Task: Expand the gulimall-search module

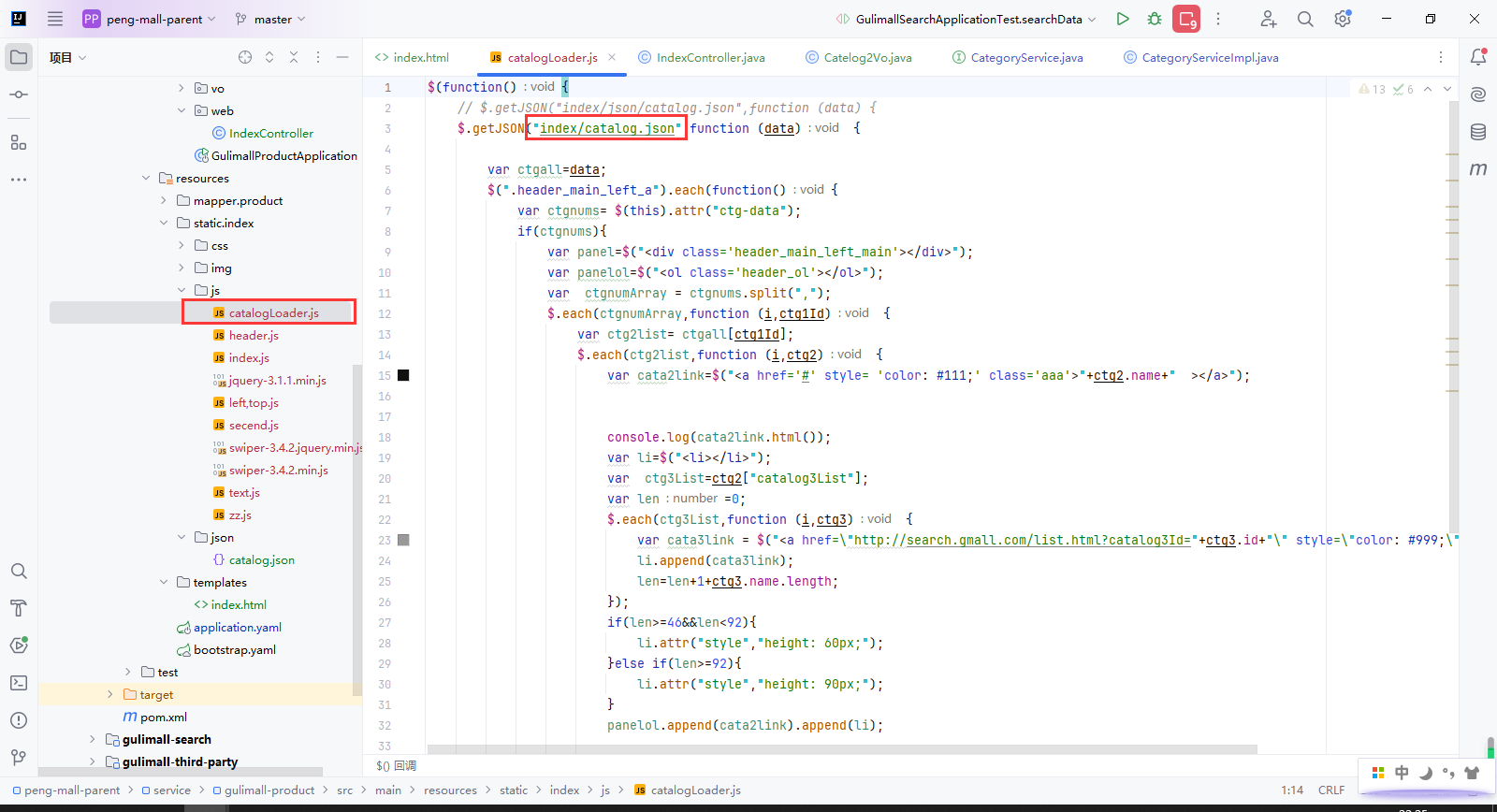Action: pos(92,739)
